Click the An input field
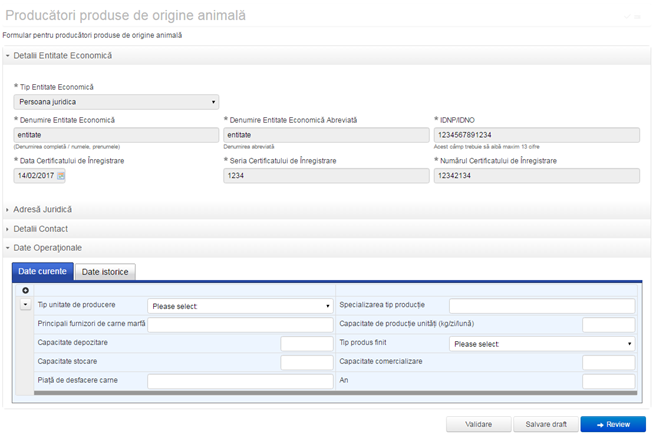 pos(608,381)
